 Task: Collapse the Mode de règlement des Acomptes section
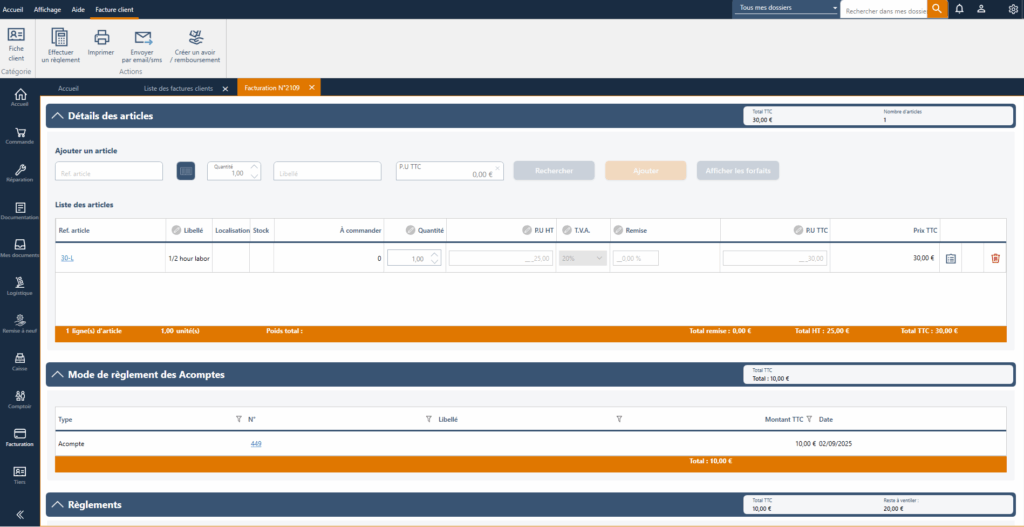[x=57, y=375]
